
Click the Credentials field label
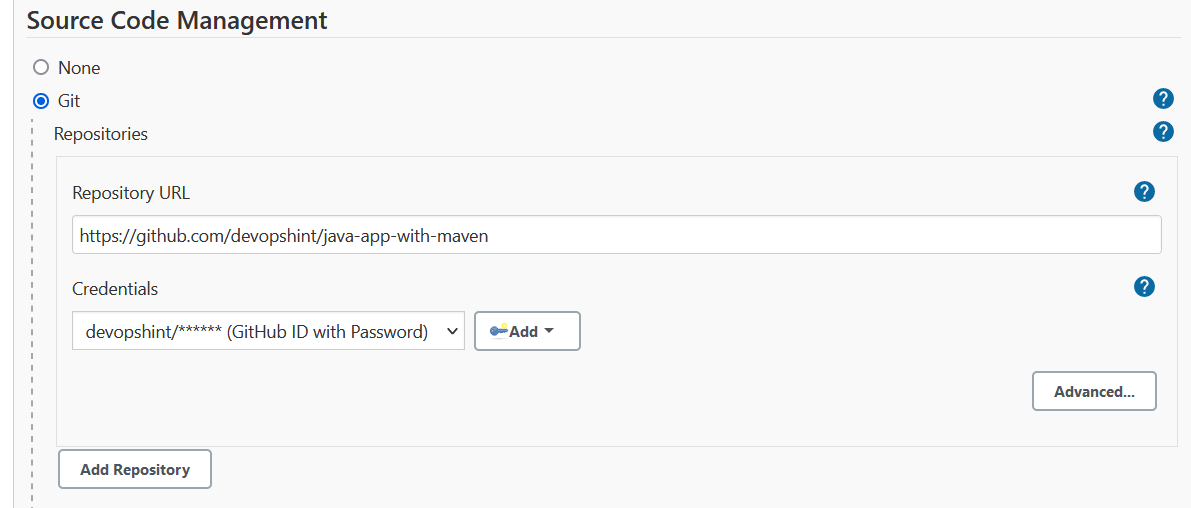115,289
